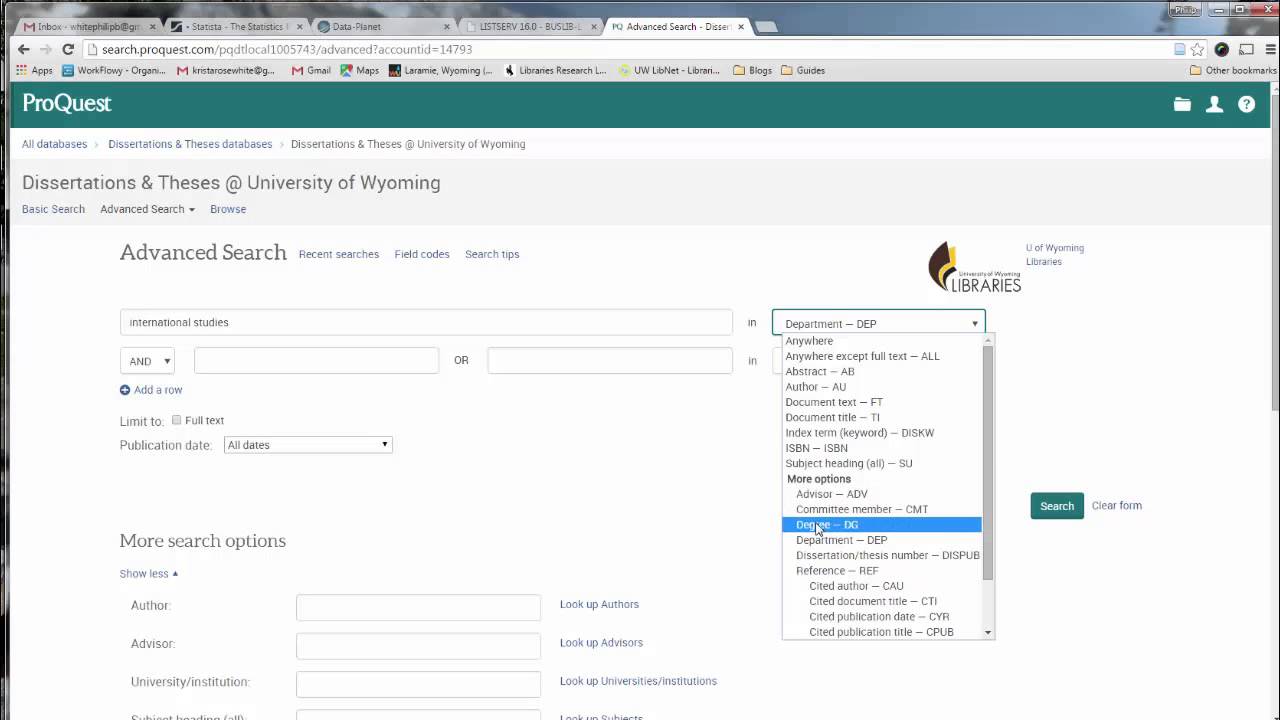
Task: Open the Guides bookmark folder
Action: coord(803,70)
